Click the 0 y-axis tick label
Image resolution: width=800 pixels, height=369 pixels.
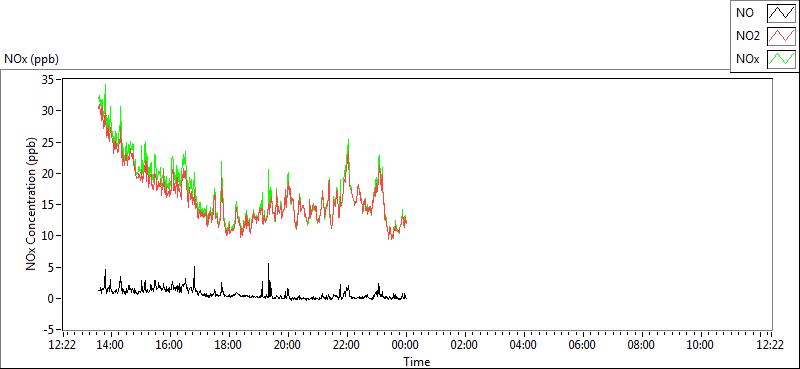(x=50, y=299)
